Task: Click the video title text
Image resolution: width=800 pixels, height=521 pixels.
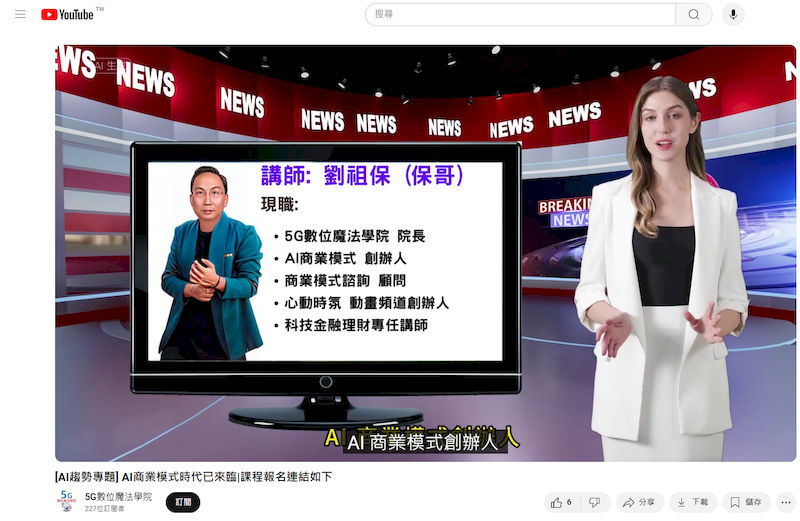Action: point(193,476)
